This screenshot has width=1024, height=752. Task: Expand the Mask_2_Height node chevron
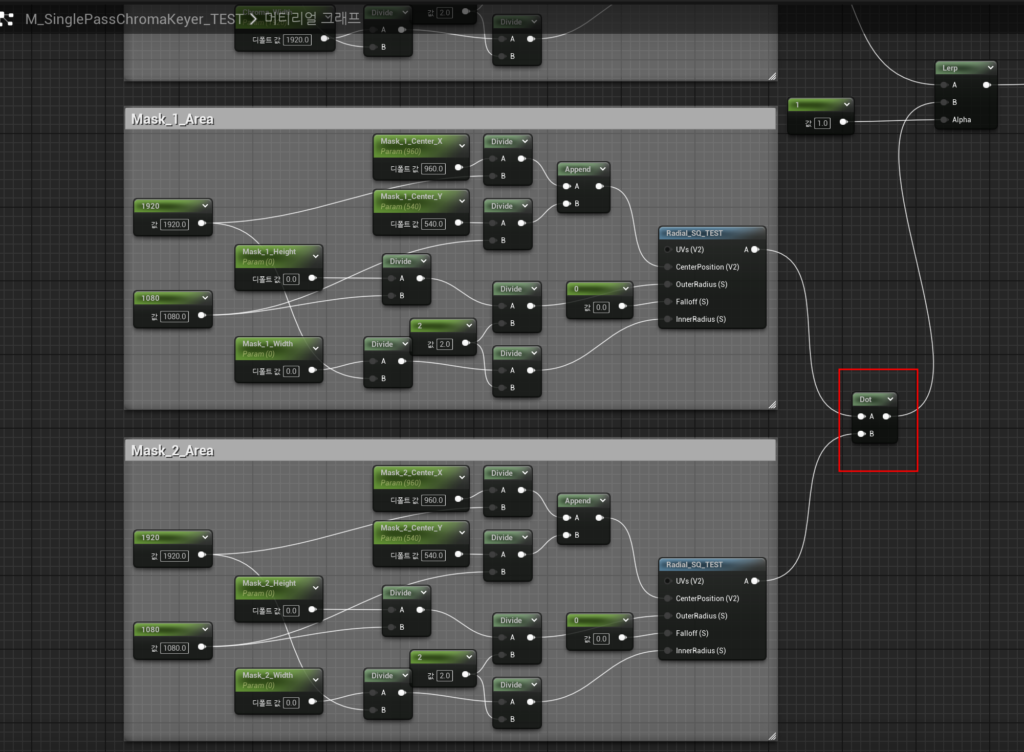[x=315, y=588]
